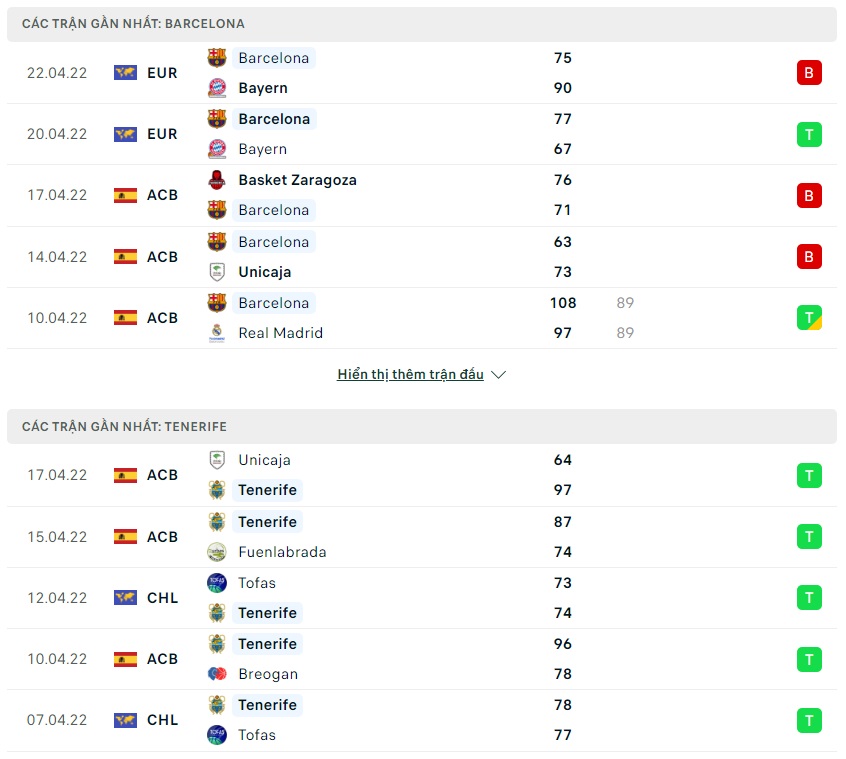Click the "Hiển thị thêm trận đấu" link
The height and width of the screenshot is (759, 846).
click(410, 375)
